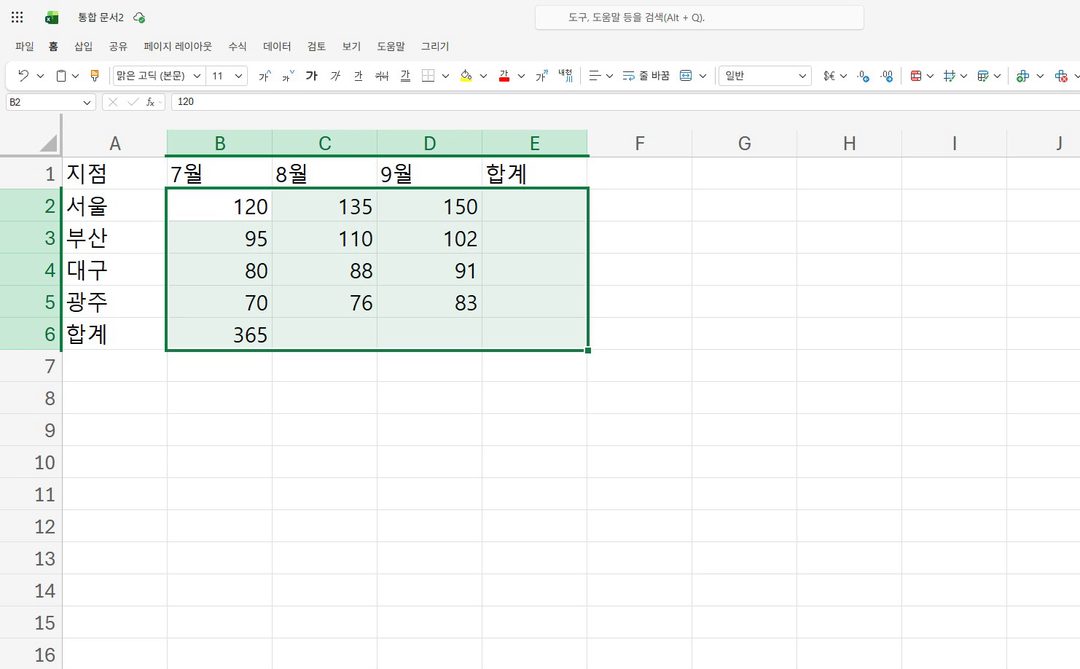This screenshot has width=1080, height=669.
Task: Click the currency format icon
Action: pyautogui.click(x=829, y=76)
